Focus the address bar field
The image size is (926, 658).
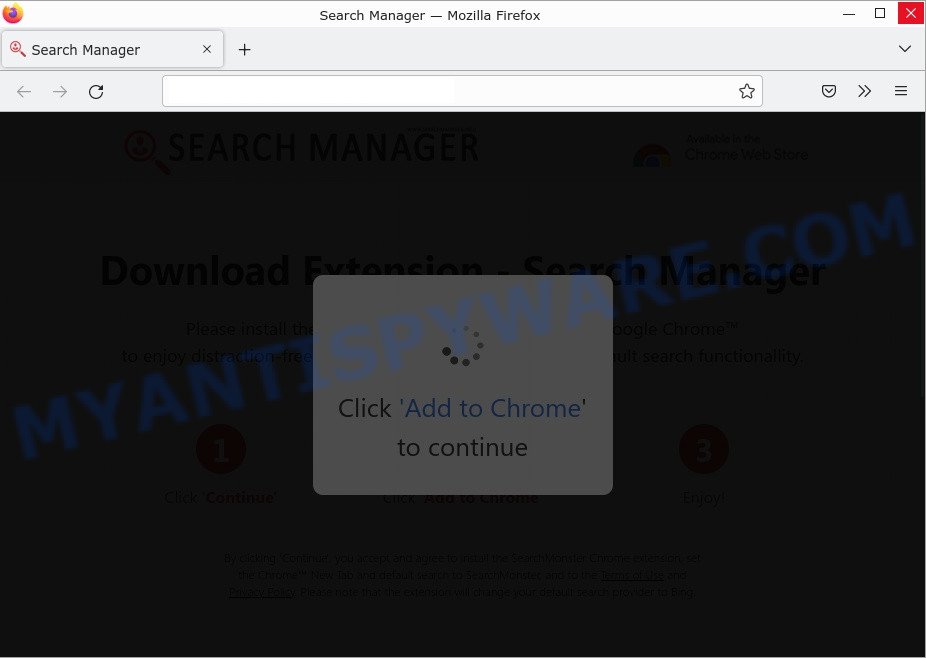tap(462, 91)
